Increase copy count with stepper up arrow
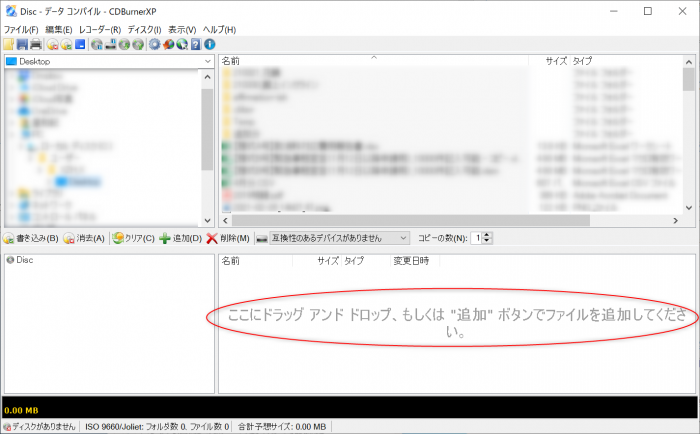The width and height of the screenshot is (700, 434). (x=487, y=235)
